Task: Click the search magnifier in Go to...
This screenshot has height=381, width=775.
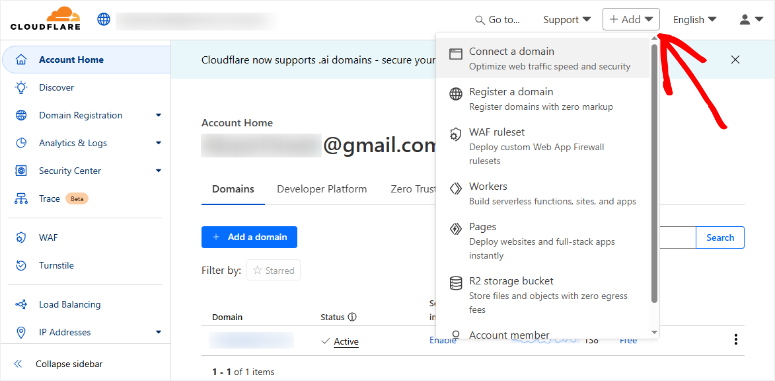Action: click(479, 20)
